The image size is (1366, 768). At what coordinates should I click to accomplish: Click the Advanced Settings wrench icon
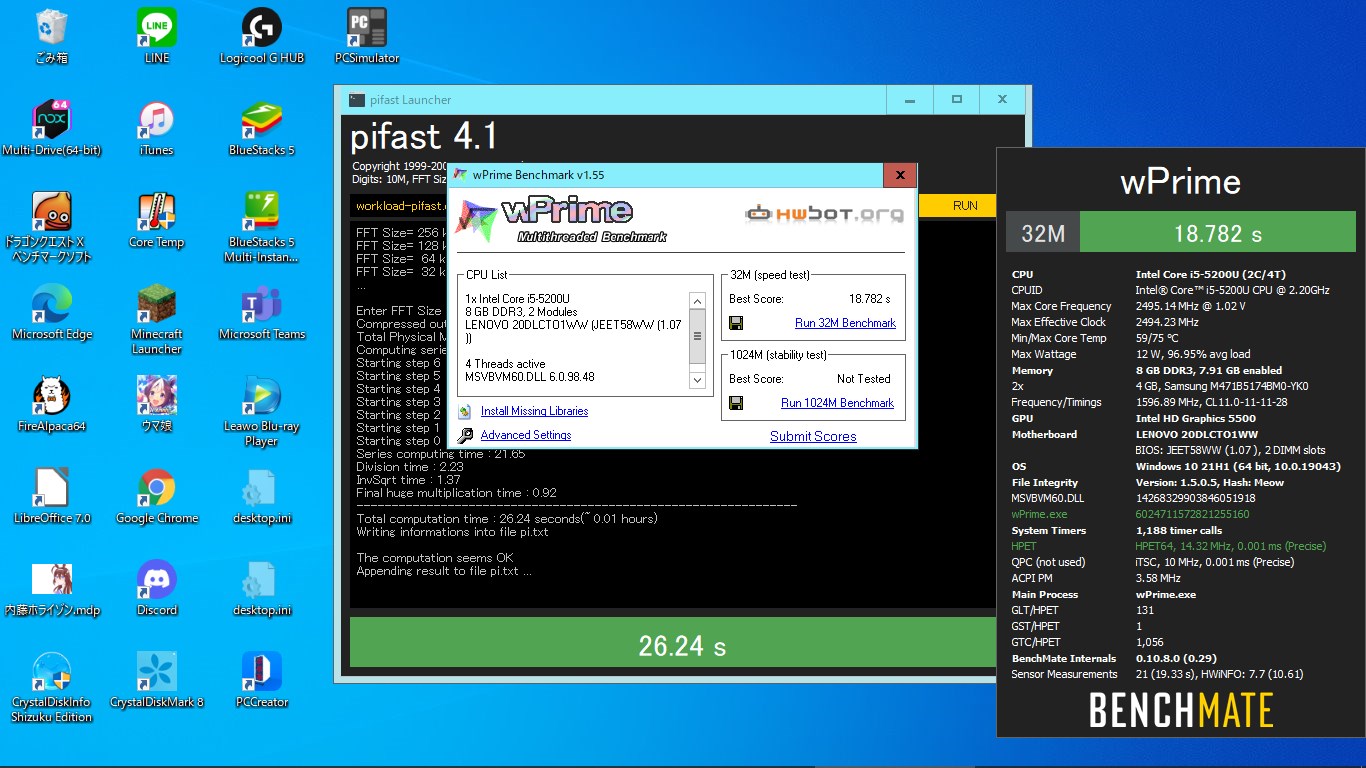464,435
